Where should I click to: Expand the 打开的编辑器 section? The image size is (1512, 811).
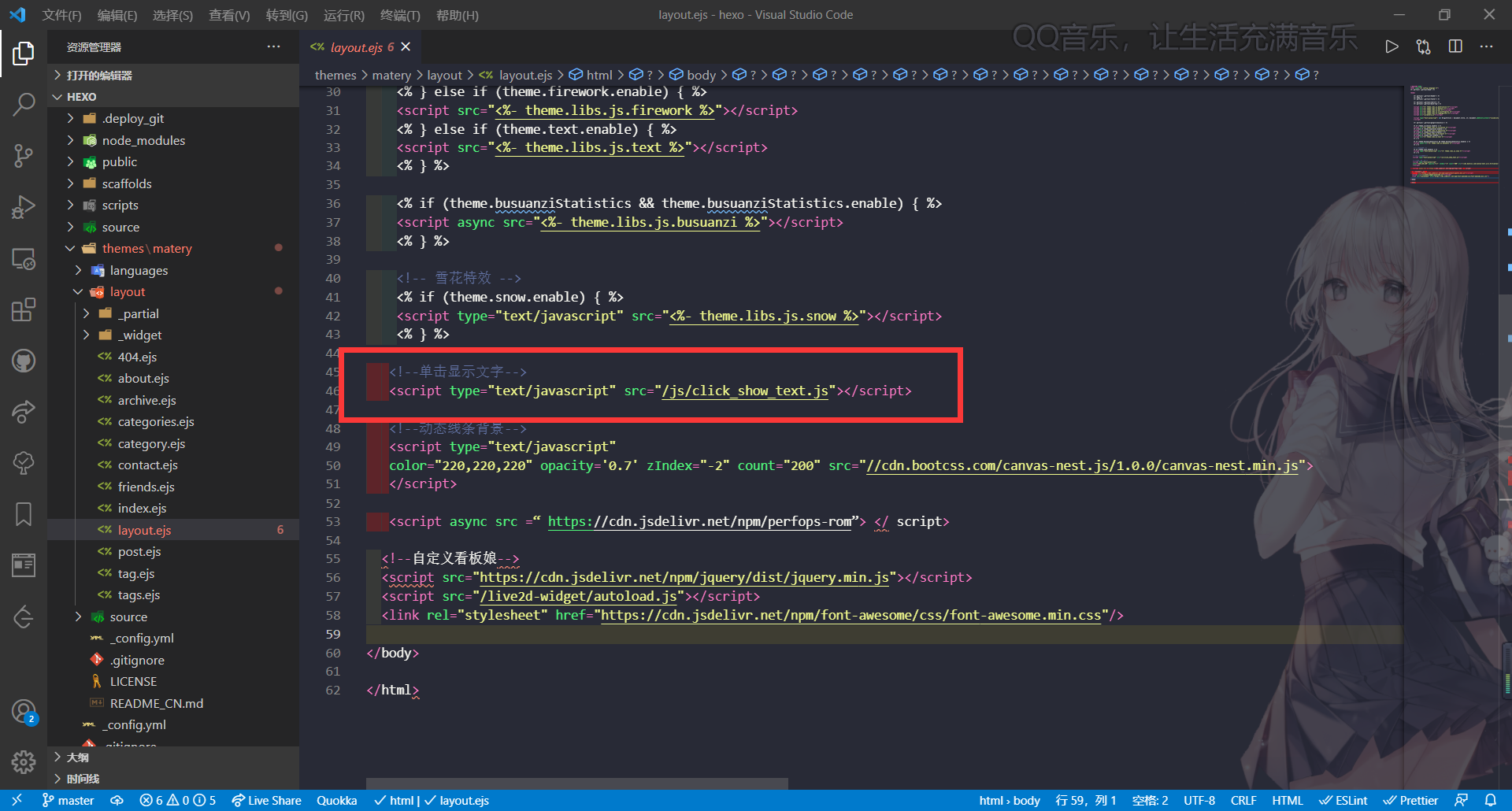pos(173,75)
